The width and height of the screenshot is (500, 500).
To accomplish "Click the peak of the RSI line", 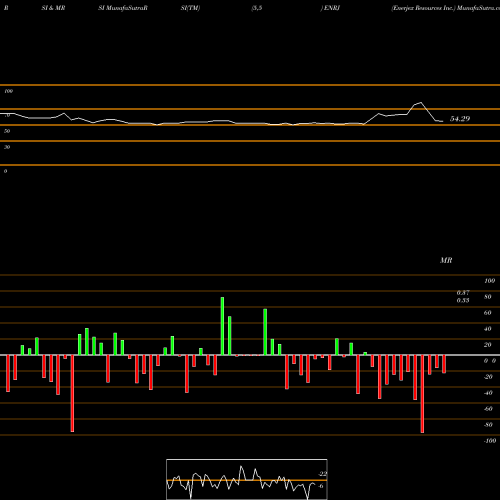I will pyautogui.click(x=421, y=102).
